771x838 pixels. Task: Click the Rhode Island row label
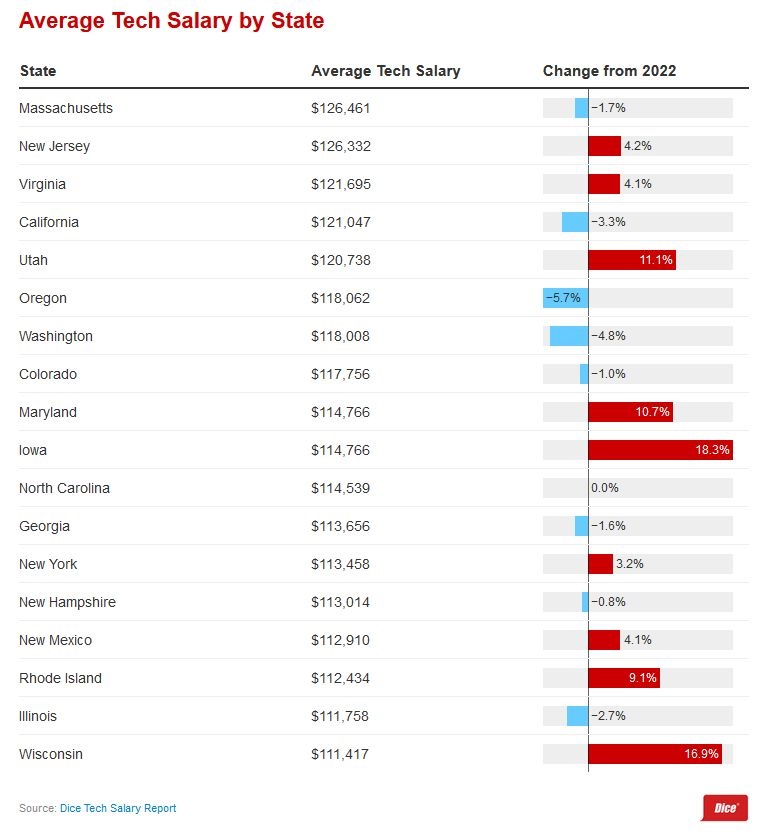point(60,678)
